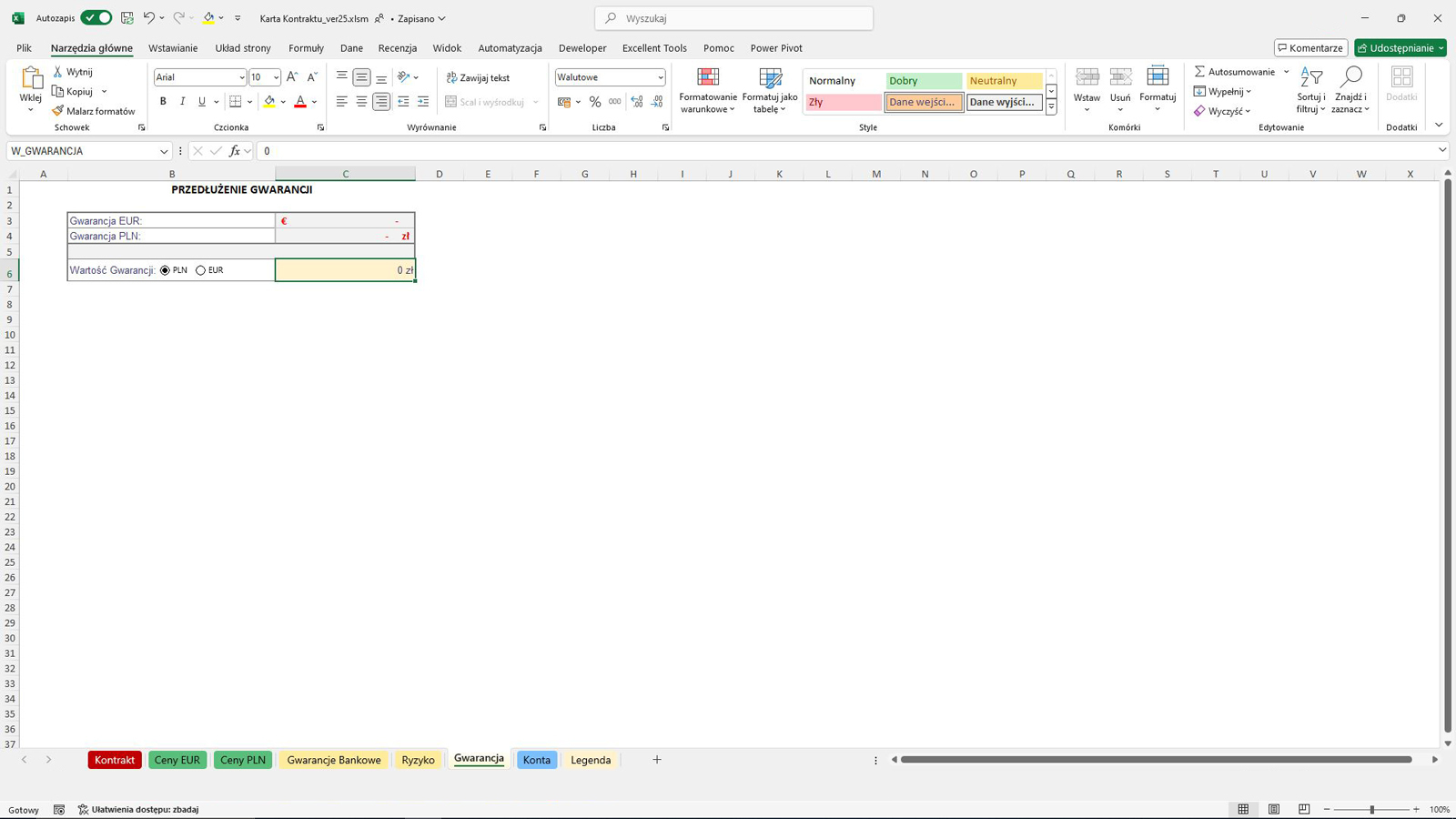Screen dimensions: 1456x819
Task: Click the percent style icon
Action: 595,102
